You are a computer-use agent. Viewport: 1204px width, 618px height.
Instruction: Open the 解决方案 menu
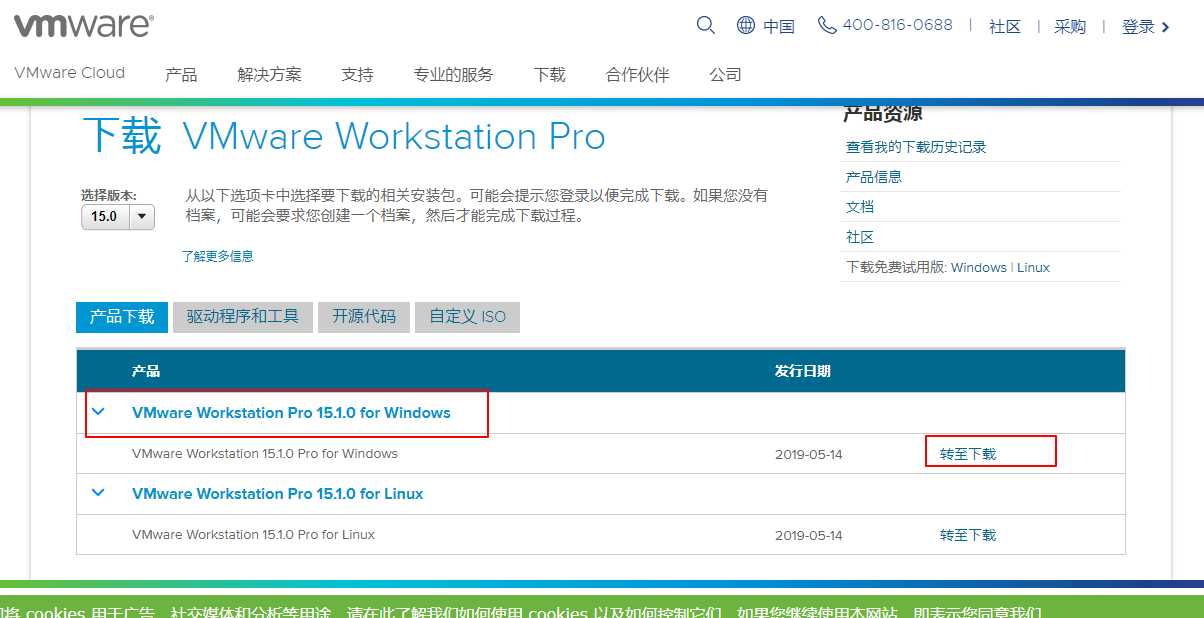coord(270,75)
